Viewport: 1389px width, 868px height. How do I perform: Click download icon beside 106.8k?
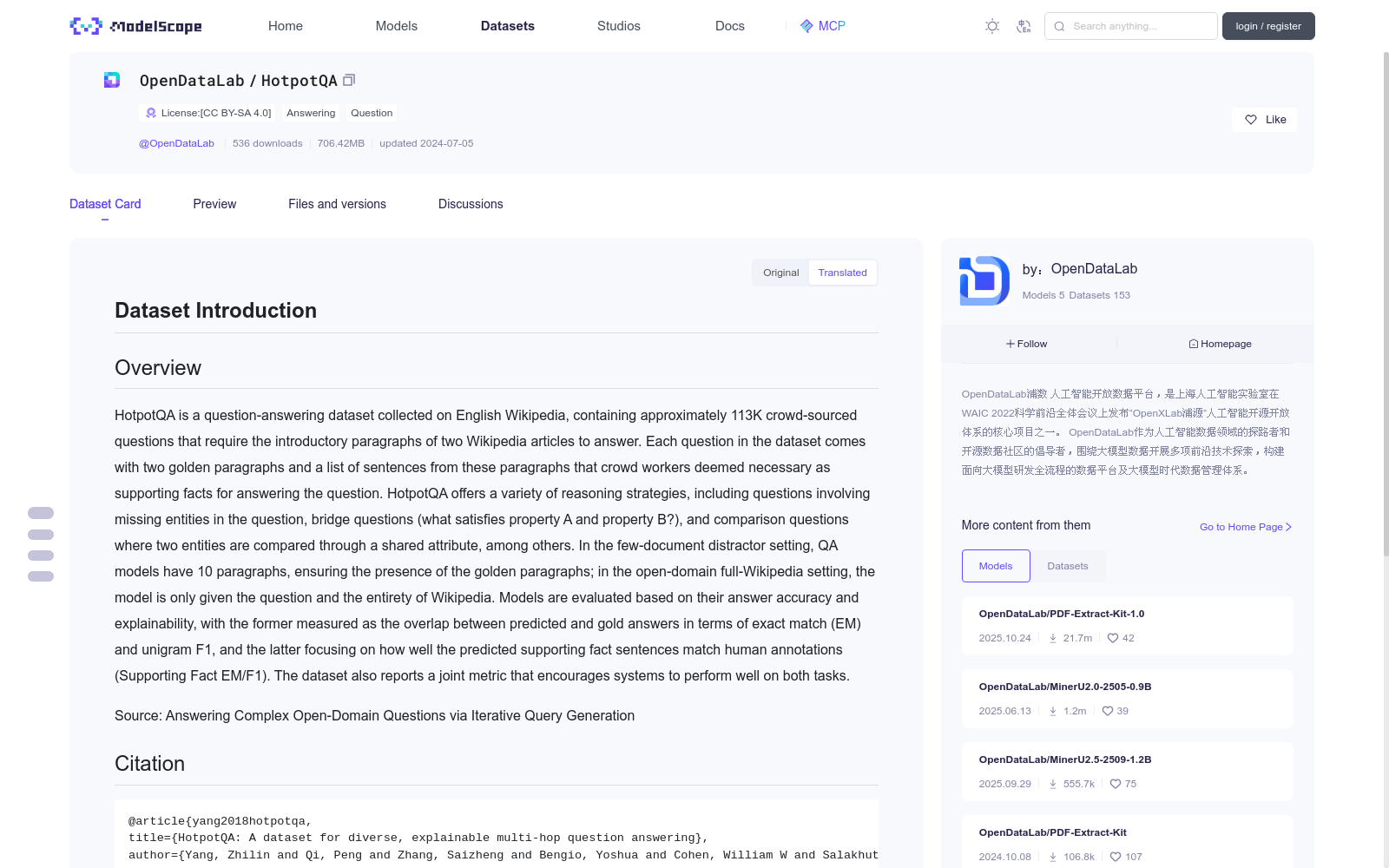1053,857
